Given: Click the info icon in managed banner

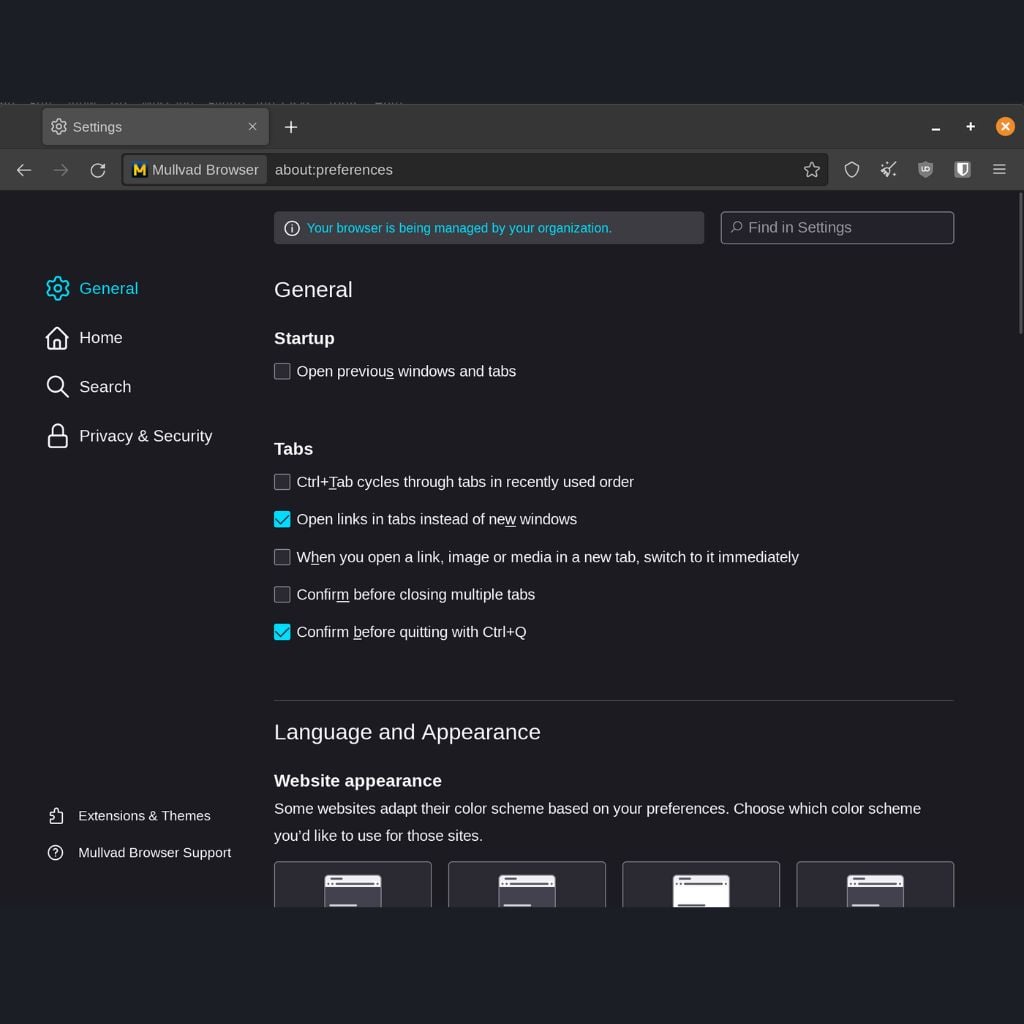Looking at the screenshot, I should [292, 228].
